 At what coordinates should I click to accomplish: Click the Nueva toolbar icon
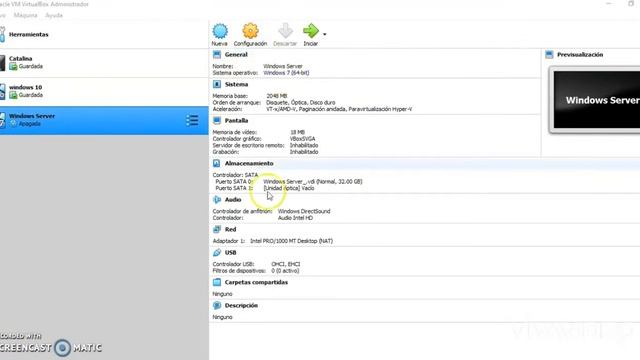coord(220,31)
